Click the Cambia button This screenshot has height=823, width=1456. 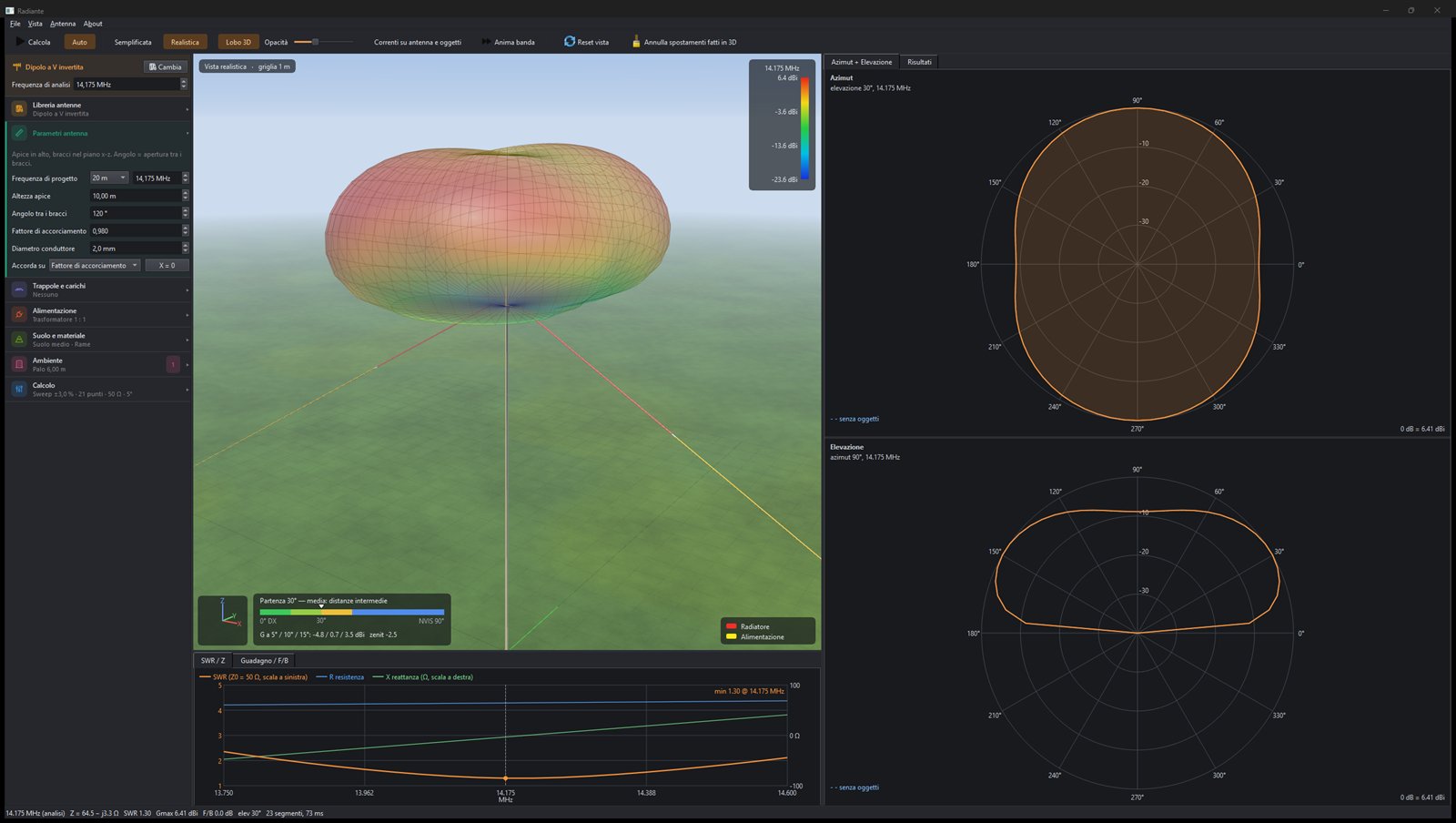pyautogui.click(x=166, y=66)
